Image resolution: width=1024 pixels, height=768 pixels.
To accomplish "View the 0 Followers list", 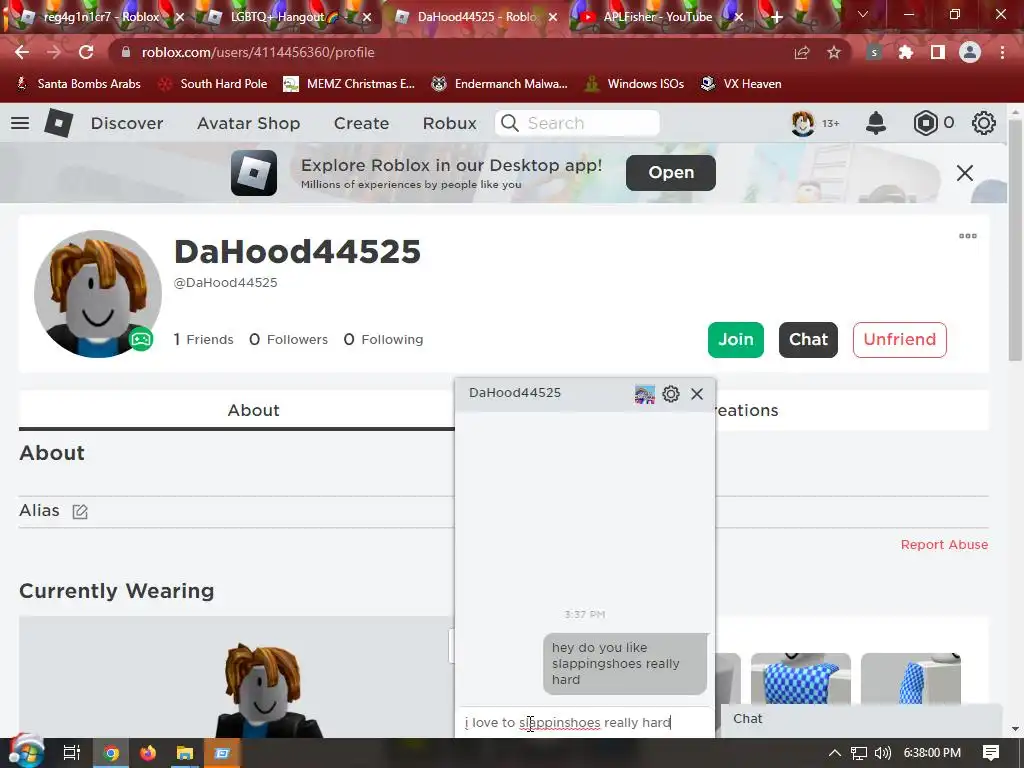I will click(x=289, y=340).
